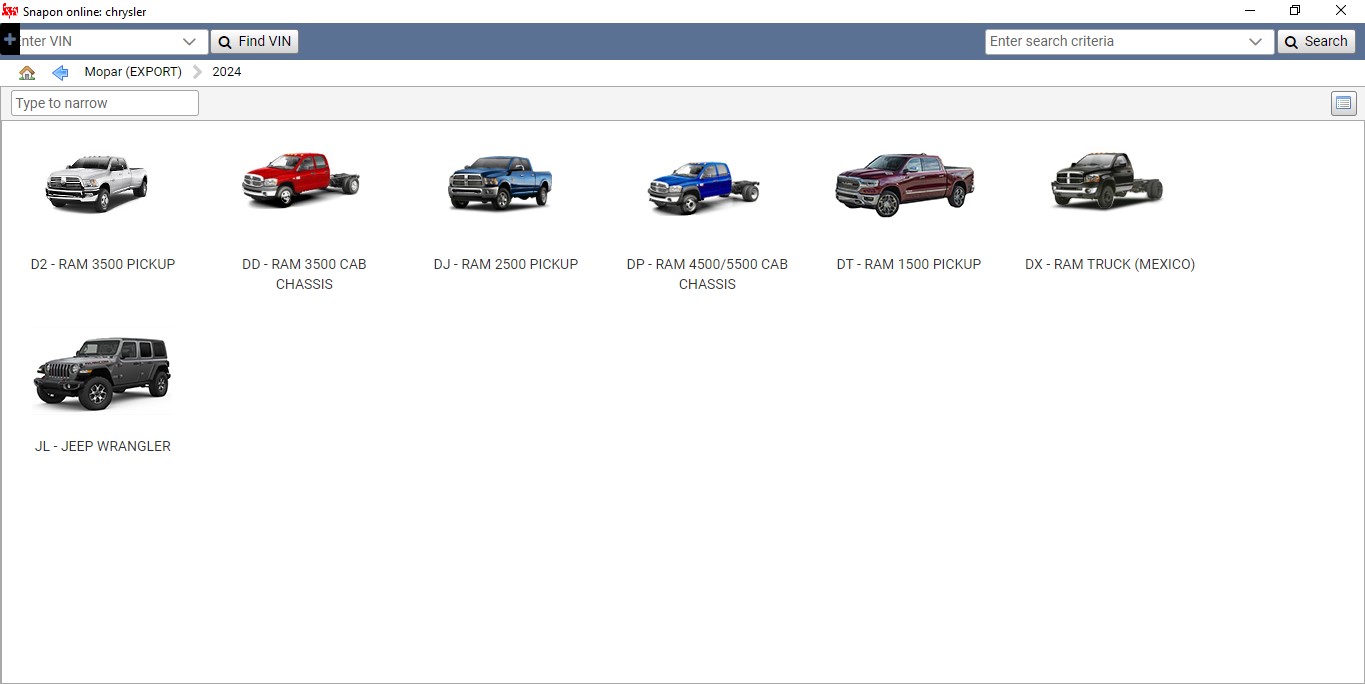Image resolution: width=1365 pixels, height=684 pixels.
Task: Choose the blue DP RAM 4500/5500 truck image
Action: coord(704,187)
